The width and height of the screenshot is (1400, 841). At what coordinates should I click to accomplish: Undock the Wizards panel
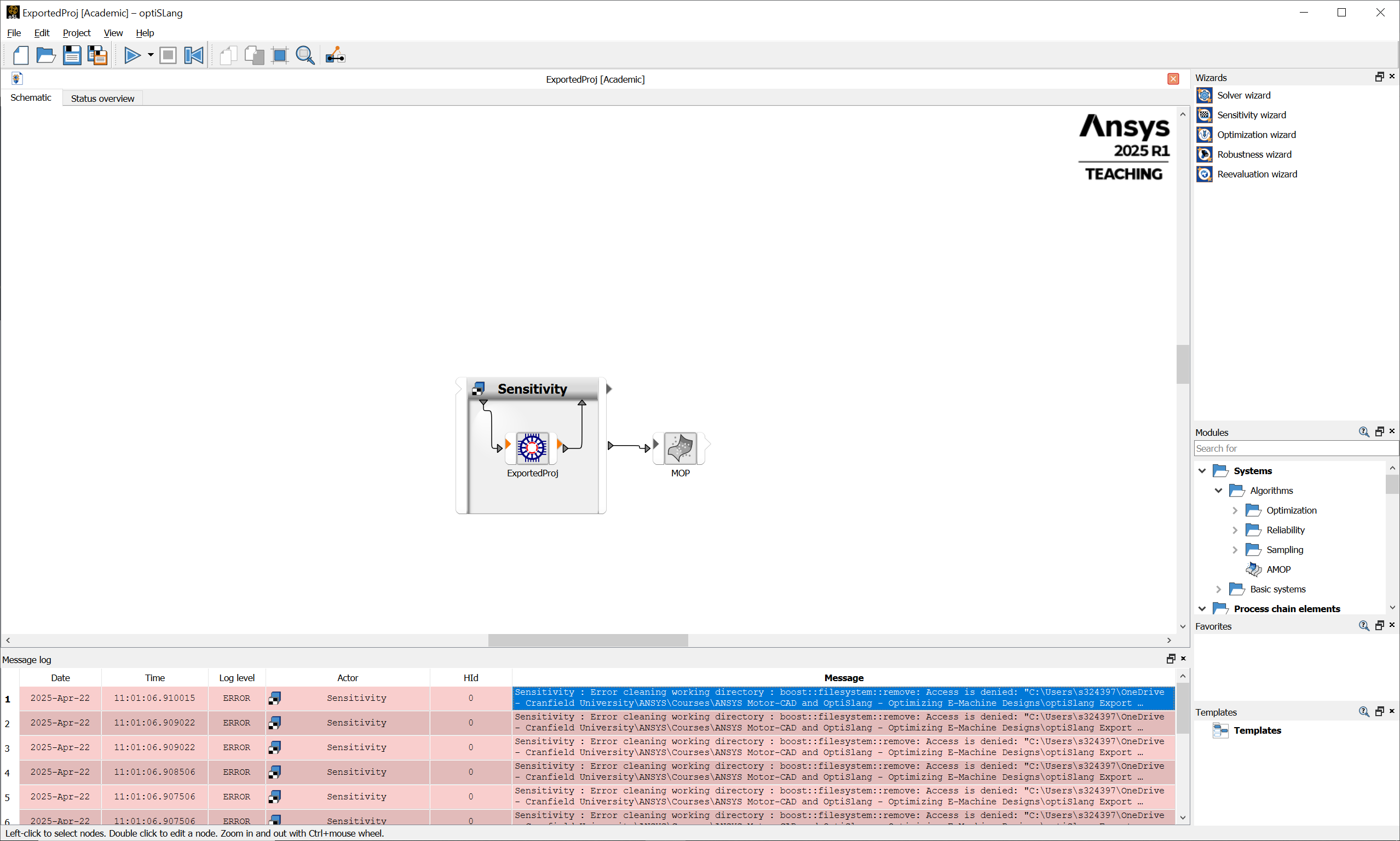click(x=1380, y=77)
